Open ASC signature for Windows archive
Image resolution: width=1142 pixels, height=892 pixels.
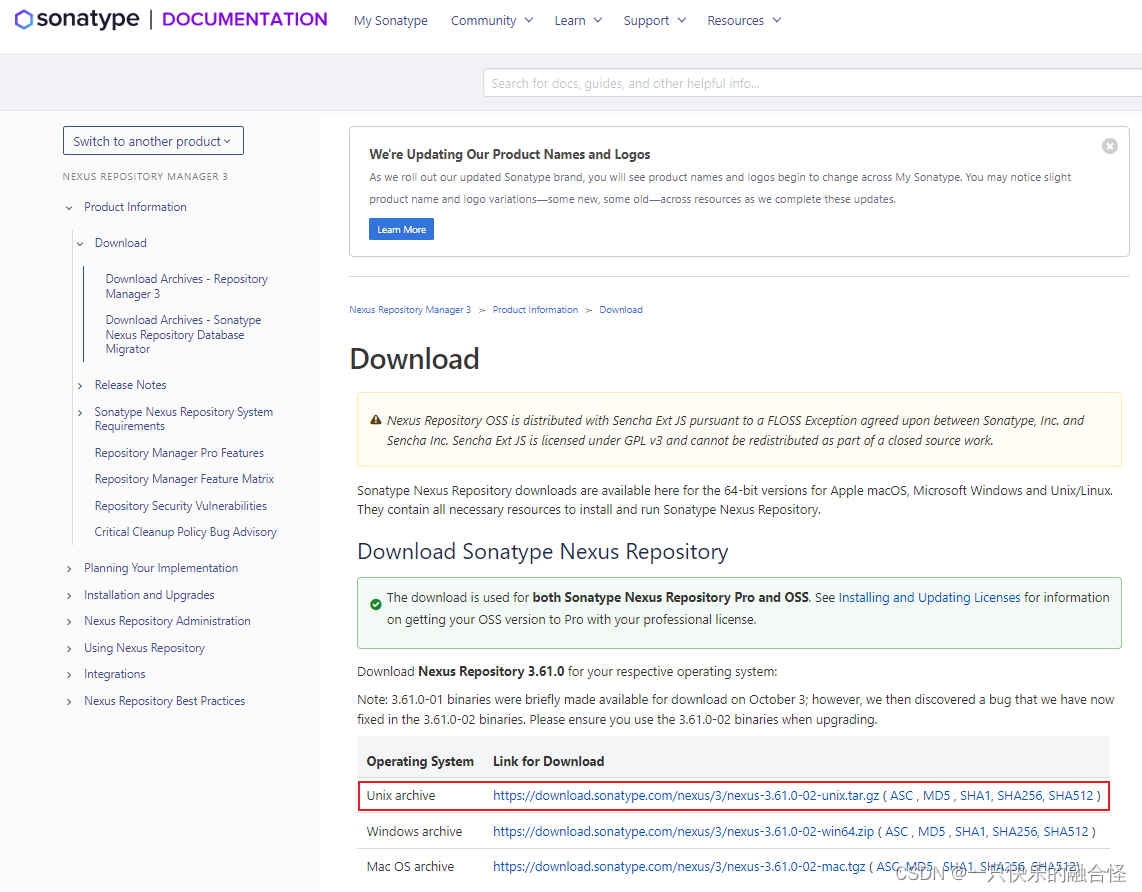[896, 832]
